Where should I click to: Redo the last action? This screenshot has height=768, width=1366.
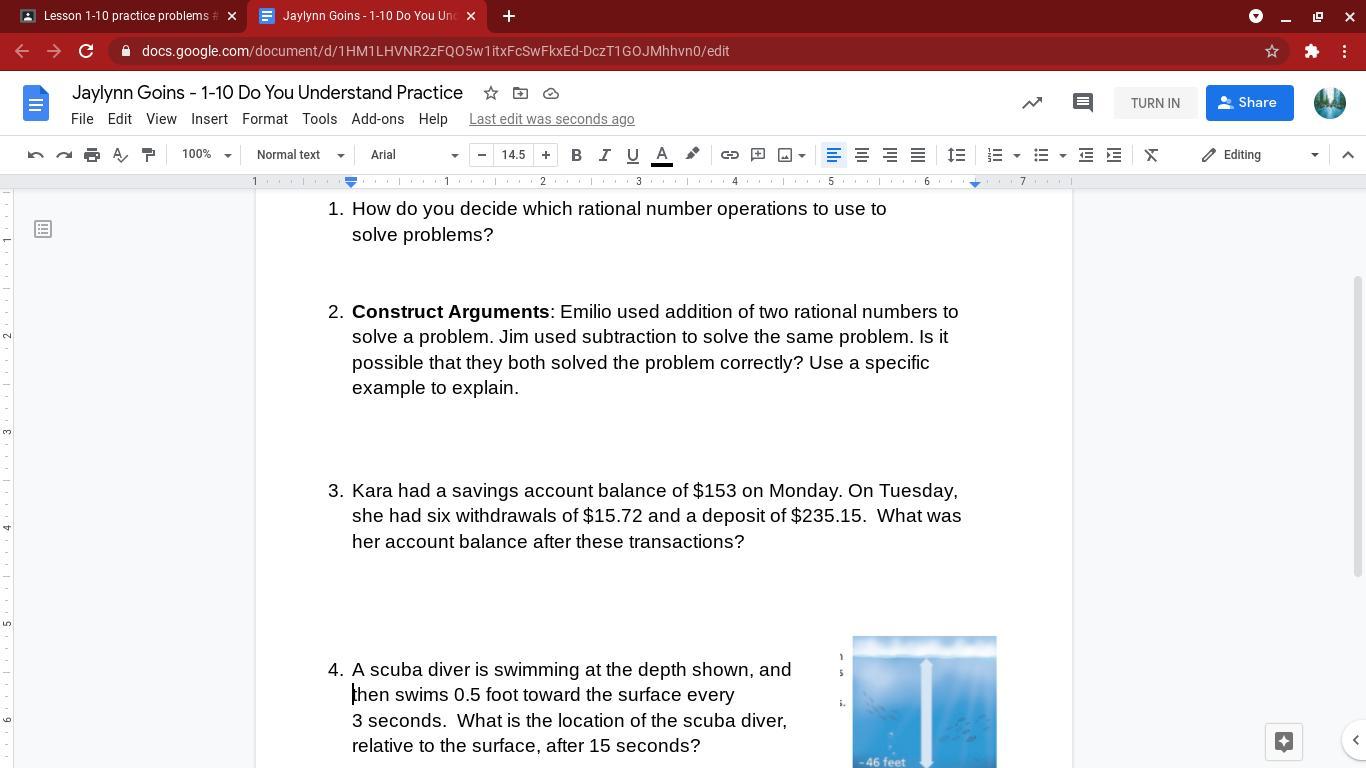click(64, 155)
